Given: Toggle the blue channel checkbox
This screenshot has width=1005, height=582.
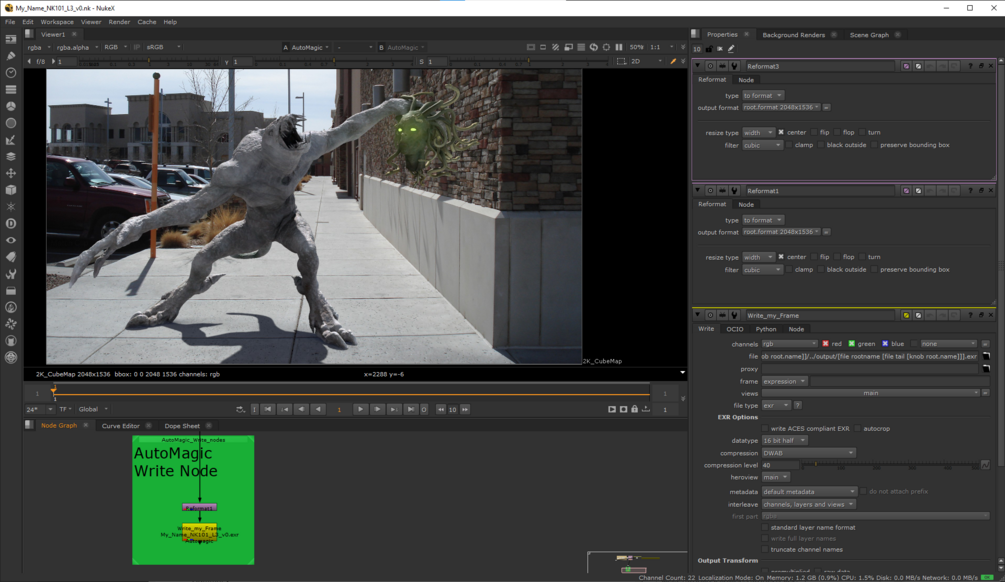Looking at the screenshot, I should coord(885,344).
